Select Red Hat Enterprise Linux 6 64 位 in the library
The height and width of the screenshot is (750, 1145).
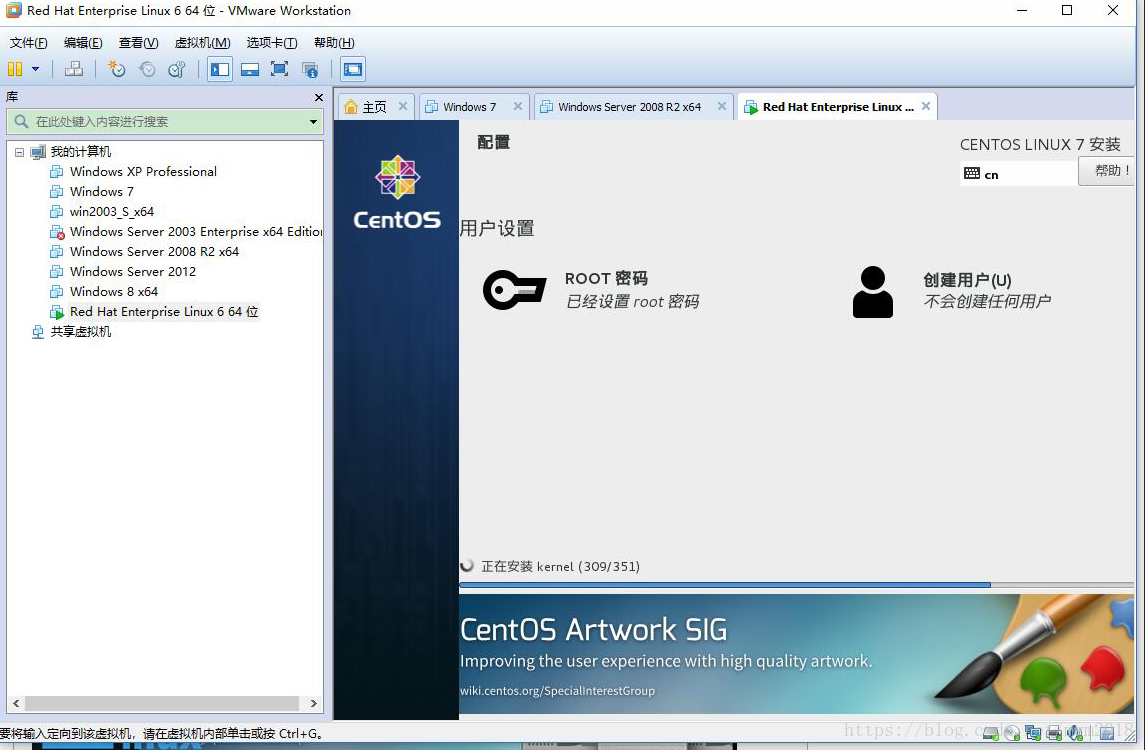(164, 312)
